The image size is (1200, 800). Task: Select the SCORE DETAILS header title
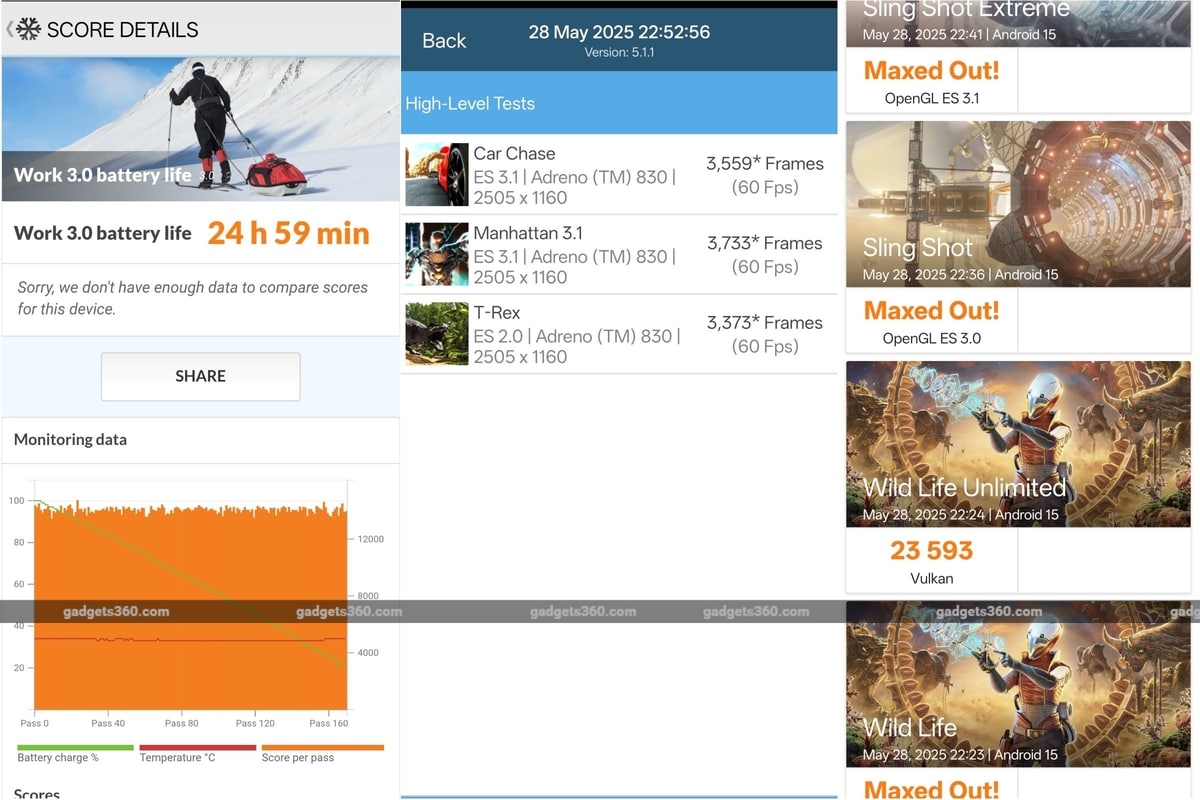pos(123,29)
